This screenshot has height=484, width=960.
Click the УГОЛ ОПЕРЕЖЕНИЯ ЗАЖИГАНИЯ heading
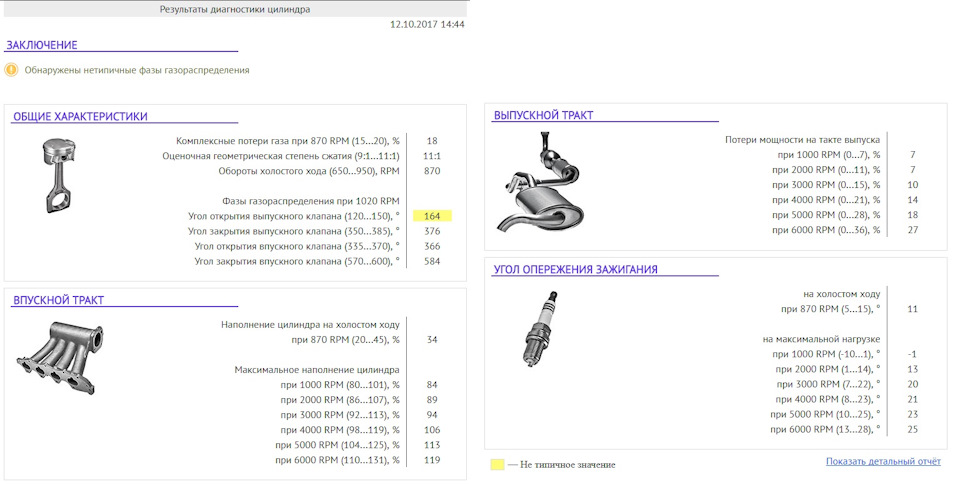coord(576,269)
